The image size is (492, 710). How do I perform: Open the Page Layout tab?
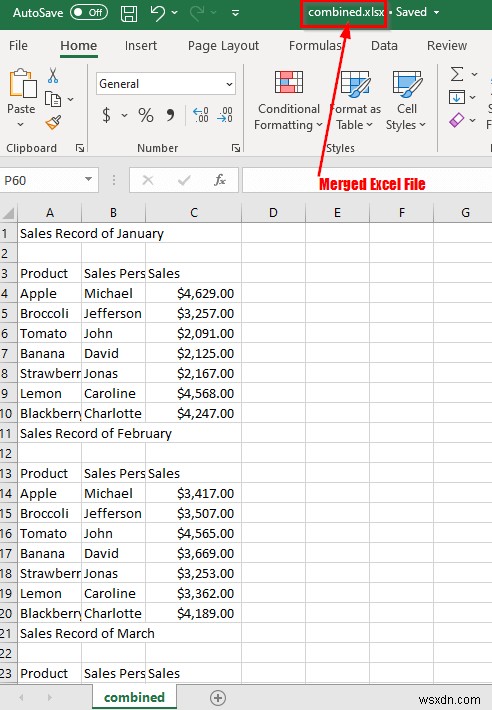tap(223, 45)
